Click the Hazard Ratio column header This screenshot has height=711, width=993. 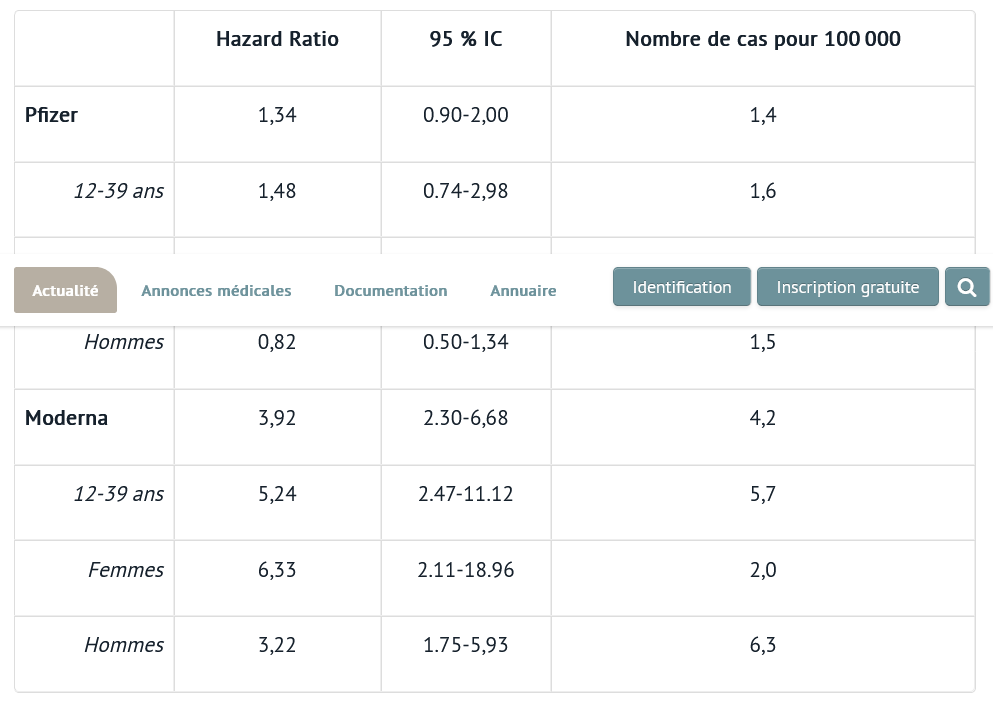(277, 40)
